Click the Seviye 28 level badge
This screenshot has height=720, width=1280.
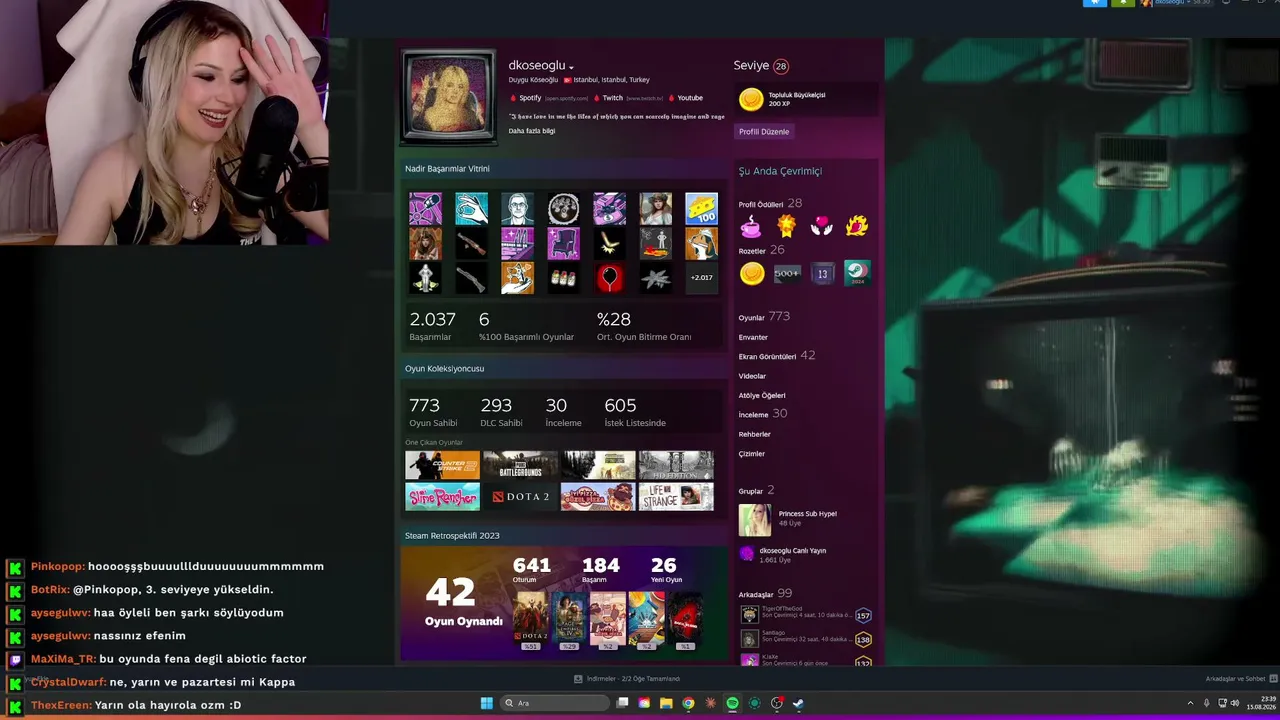[x=781, y=66]
